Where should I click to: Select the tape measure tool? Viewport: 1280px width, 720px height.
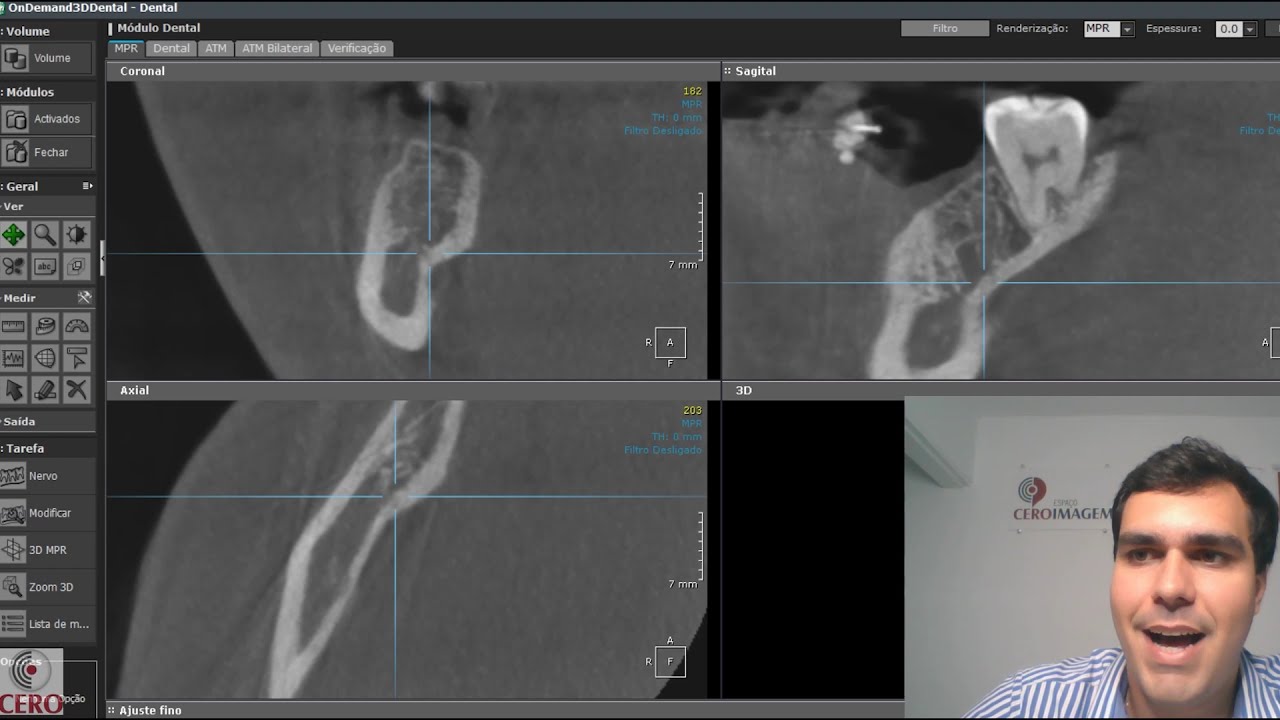45,326
